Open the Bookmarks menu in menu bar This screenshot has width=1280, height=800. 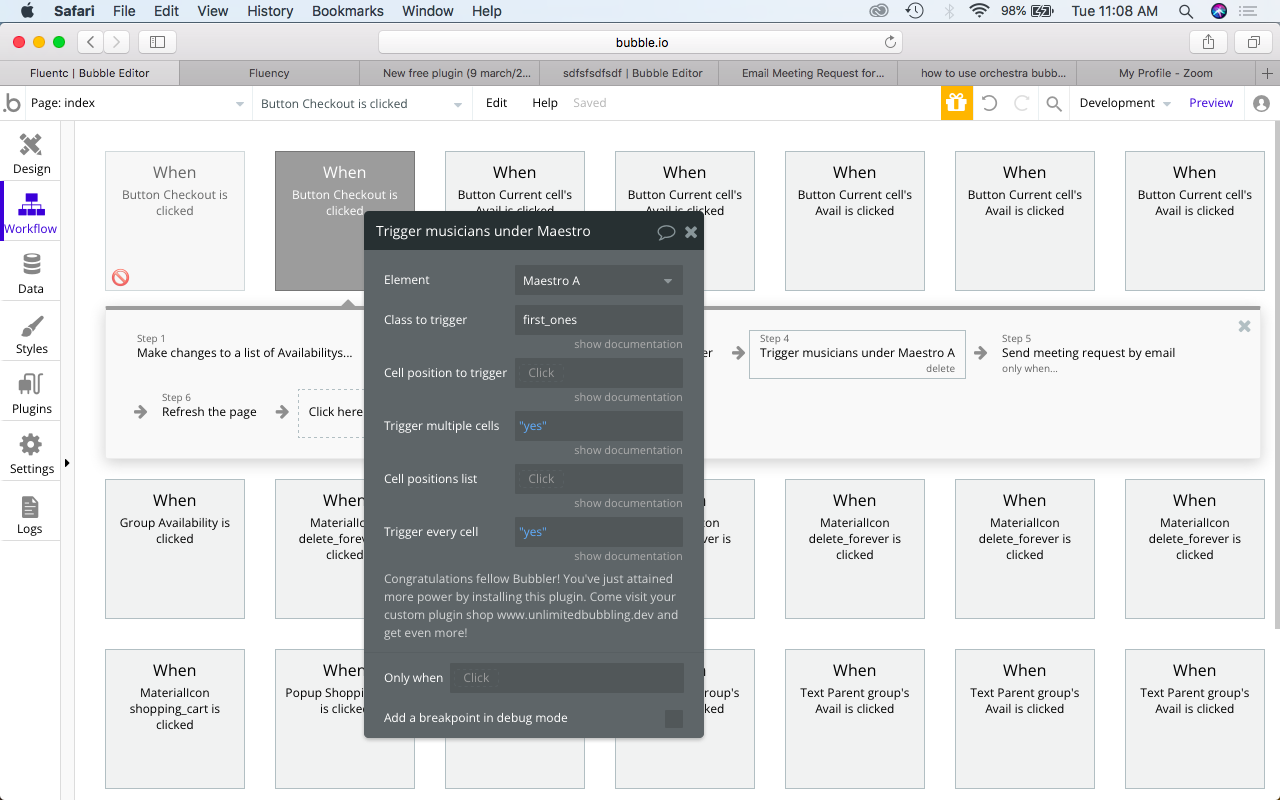pyautogui.click(x=347, y=11)
